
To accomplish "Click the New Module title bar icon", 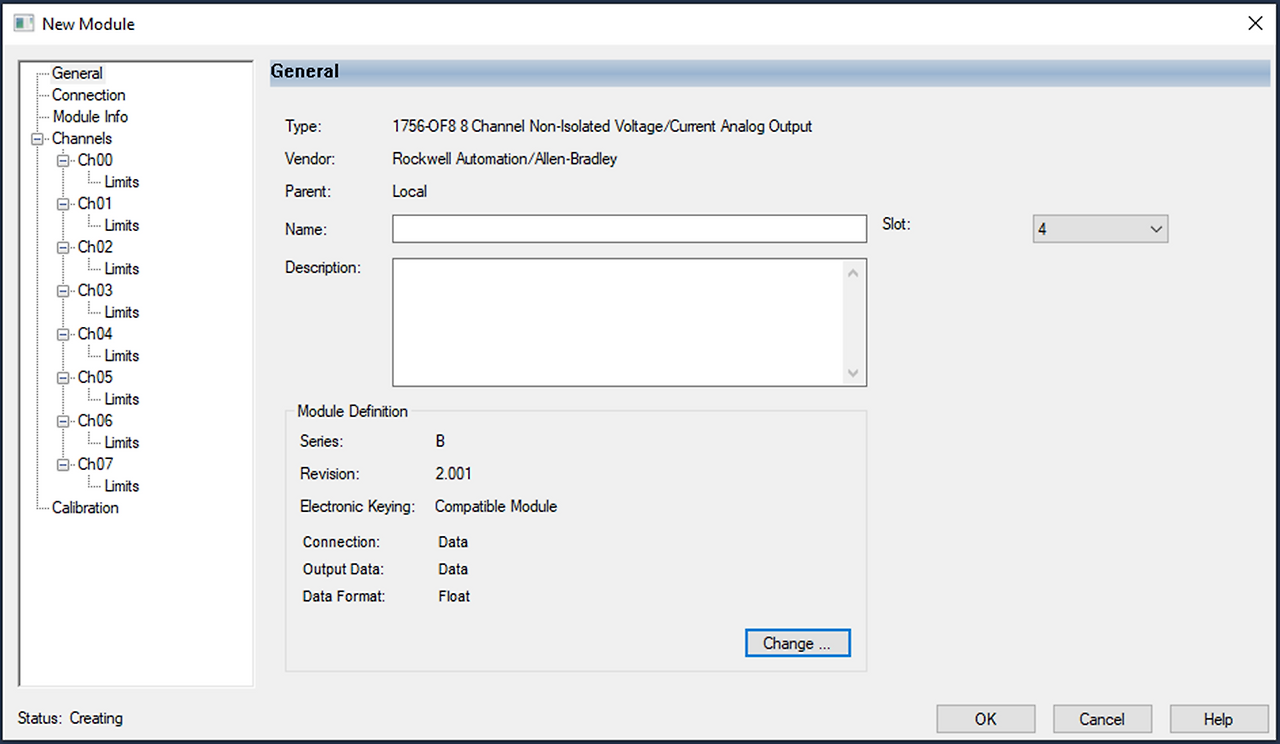I will click(22, 22).
